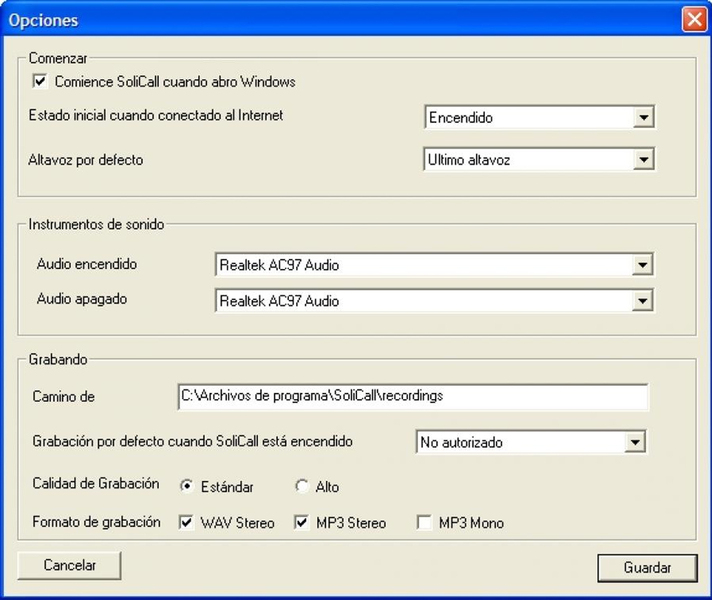The width and height of the screenshot is (712, 600).
Task: Enable the MP3 Mono format
Action: click(x=424, y=522)
